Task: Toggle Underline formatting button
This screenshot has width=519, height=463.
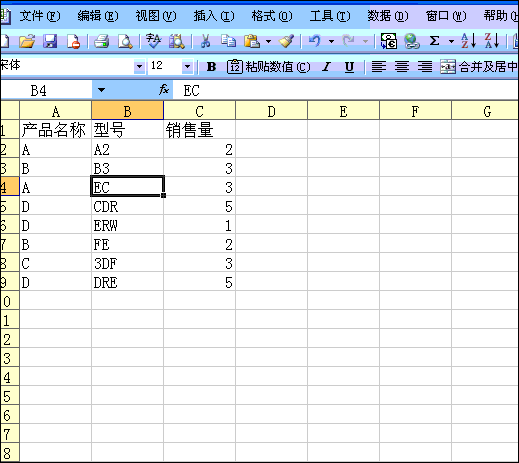Action: point(349,67)
